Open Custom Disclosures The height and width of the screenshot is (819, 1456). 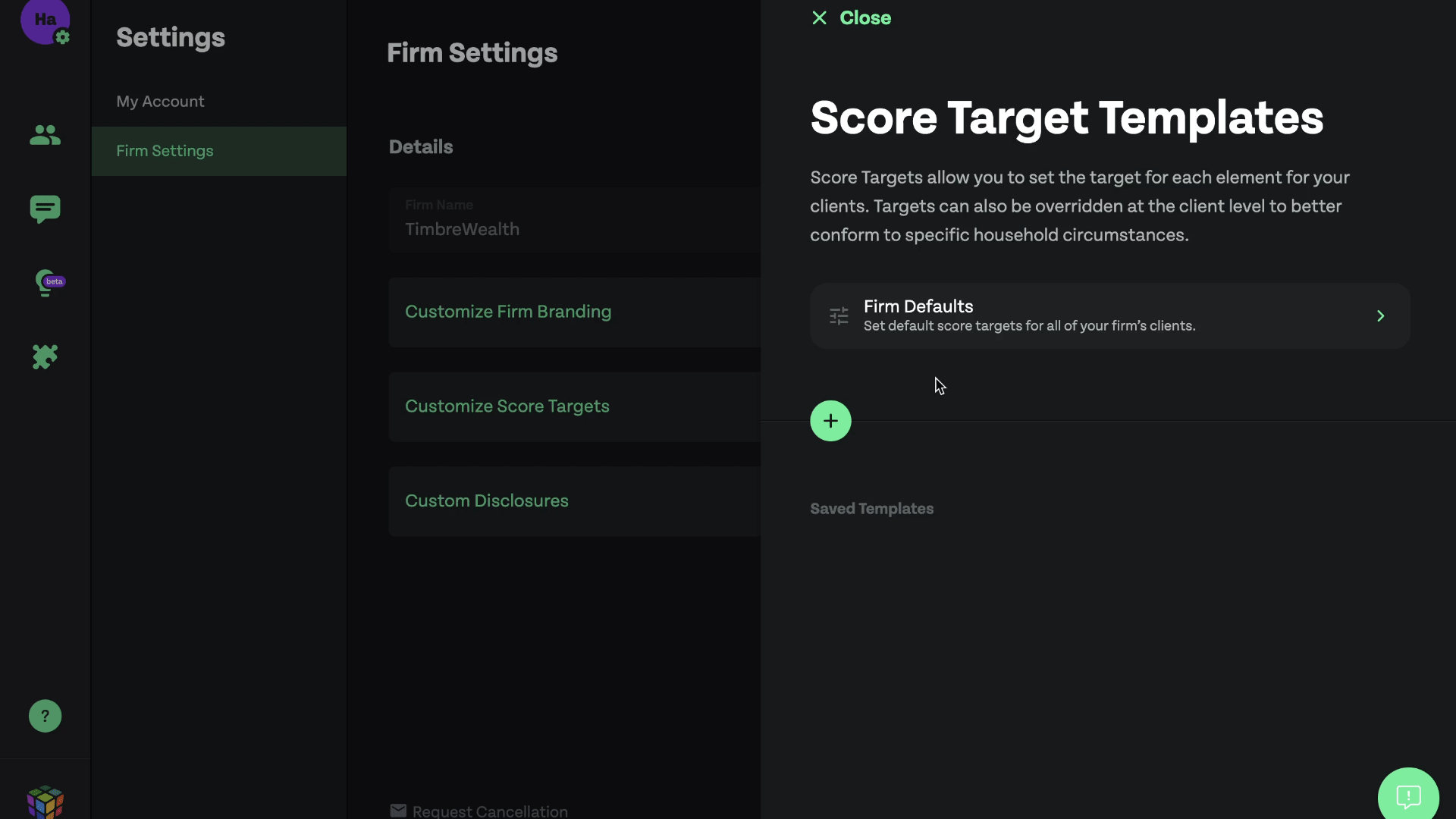pyautogui.click(x=574, y=501)
